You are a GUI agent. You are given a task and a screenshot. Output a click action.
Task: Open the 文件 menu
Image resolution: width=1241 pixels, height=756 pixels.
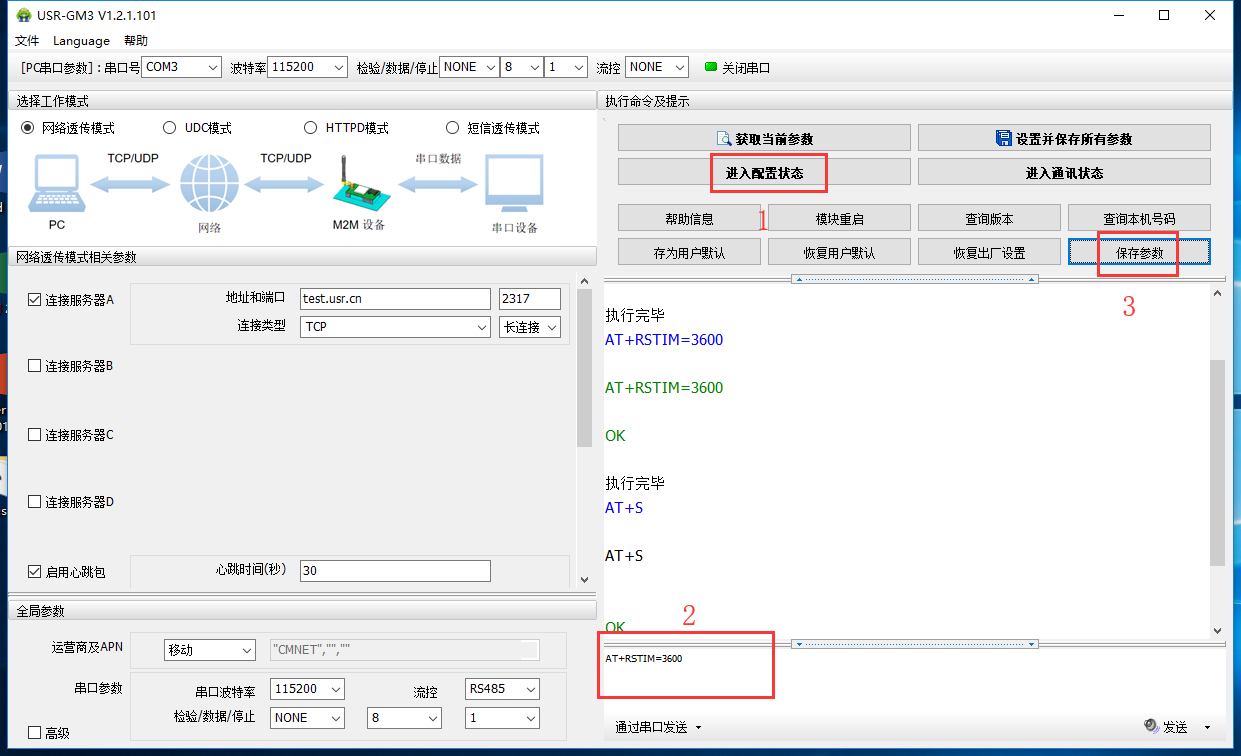tap(27, 41)
